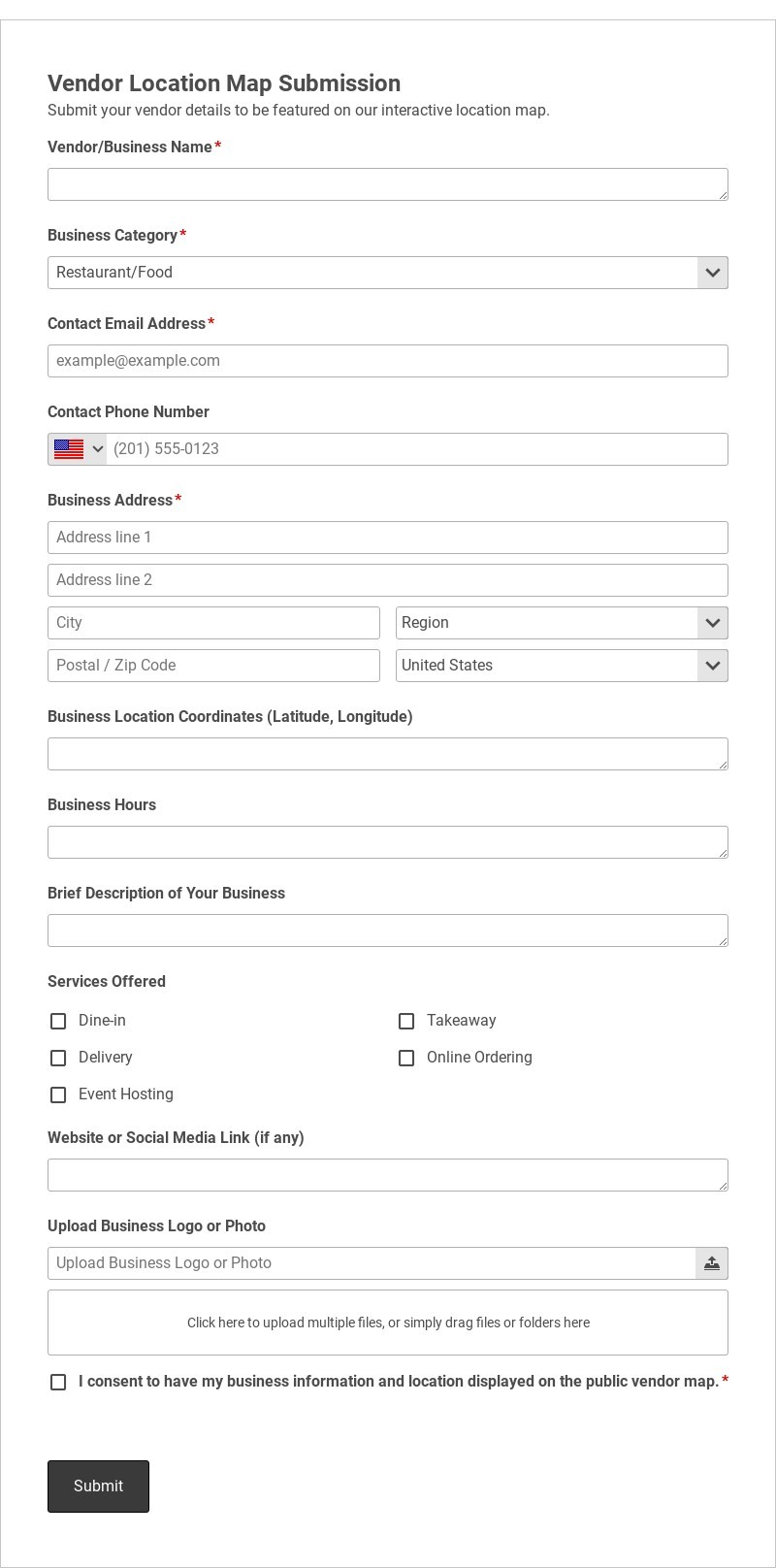Screen dimensions: 776x1568
Task: Select the Event Hosting checkbox
Action: pyautogui.click(x=58, y=1094)
